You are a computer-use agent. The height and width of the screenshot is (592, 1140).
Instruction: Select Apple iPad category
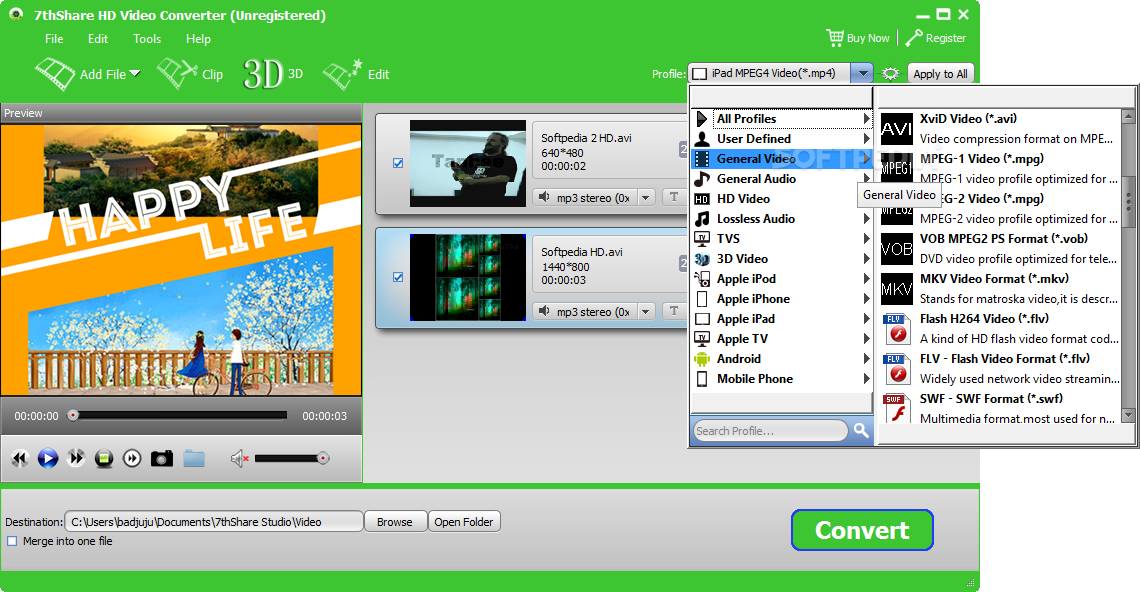click(782, 319)
